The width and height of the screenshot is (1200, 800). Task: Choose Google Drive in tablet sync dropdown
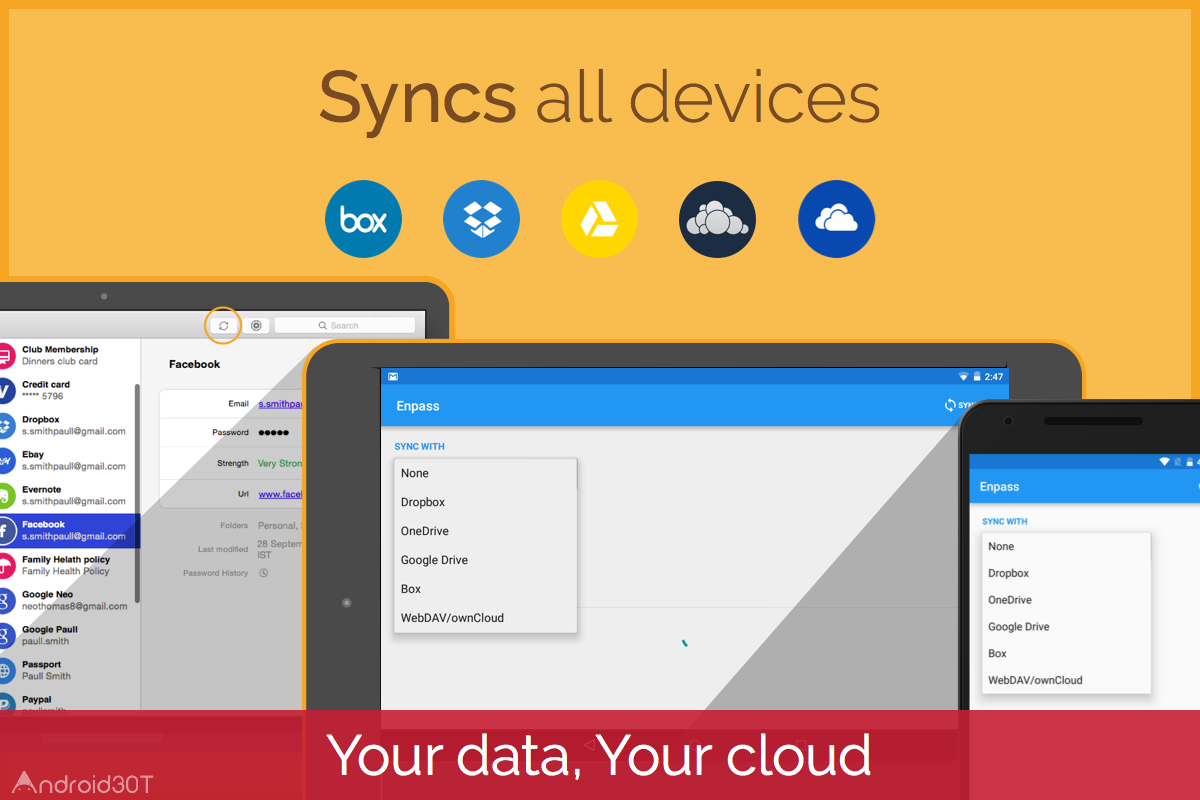[x=486, y=560]
